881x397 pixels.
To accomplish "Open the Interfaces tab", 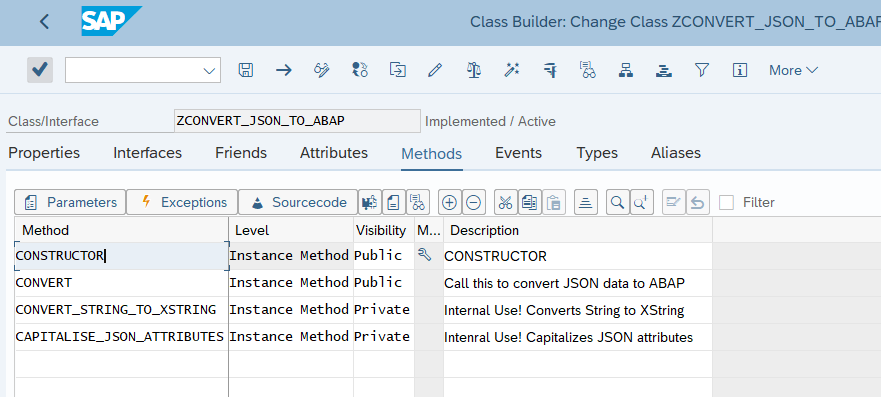I will [x=148, y=153].
